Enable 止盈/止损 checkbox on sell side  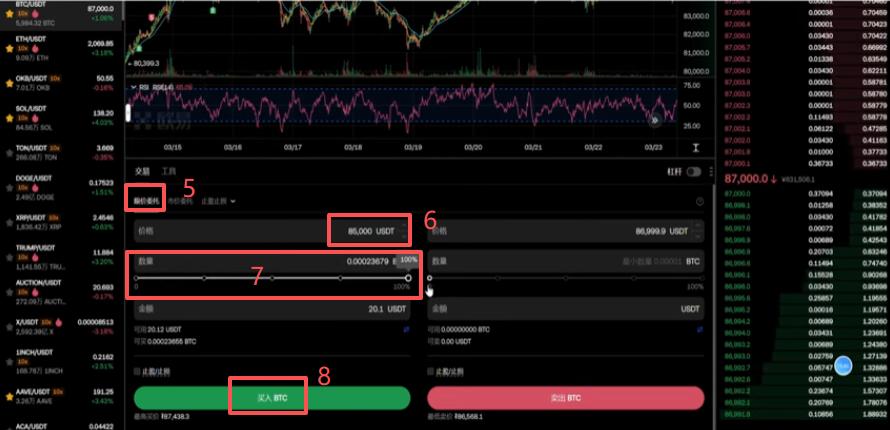[430, 372]
